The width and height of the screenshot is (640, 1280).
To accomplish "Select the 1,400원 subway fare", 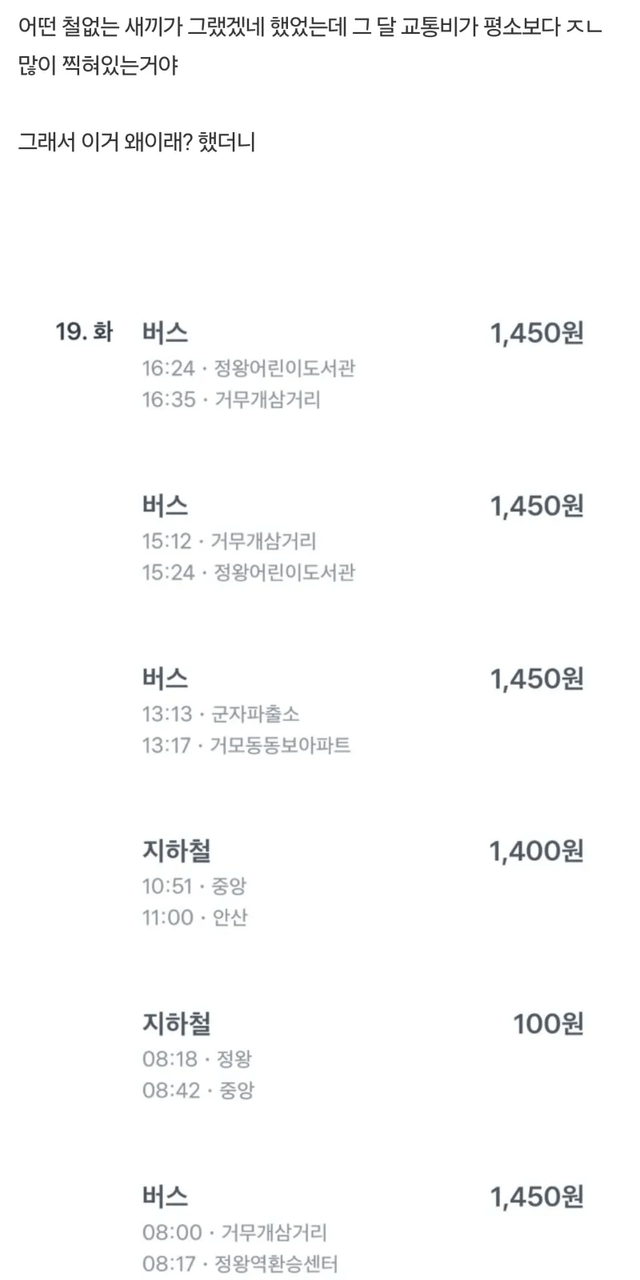I will pos(536,852).
